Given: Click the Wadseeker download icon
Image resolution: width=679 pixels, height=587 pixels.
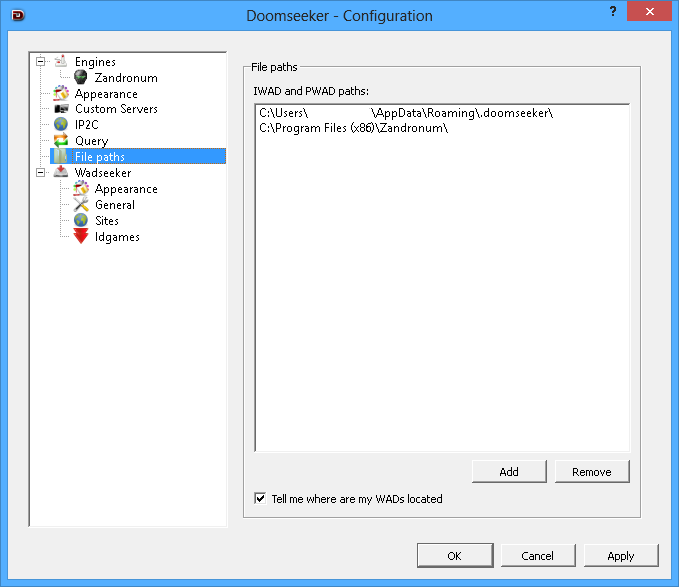Looking at the screenshot, I should [61, 172].
